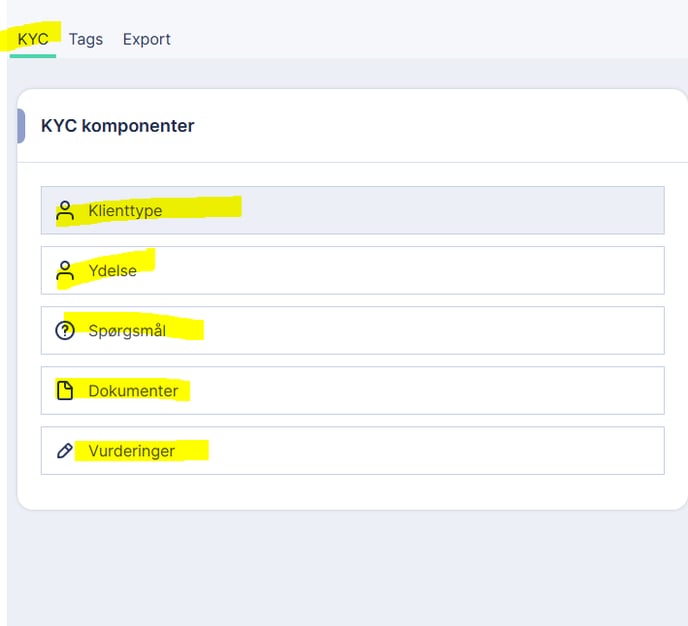Screen dimensions: 688x626
Task: Click the file icon beside Dokumenter
Action: pos(65,391)
